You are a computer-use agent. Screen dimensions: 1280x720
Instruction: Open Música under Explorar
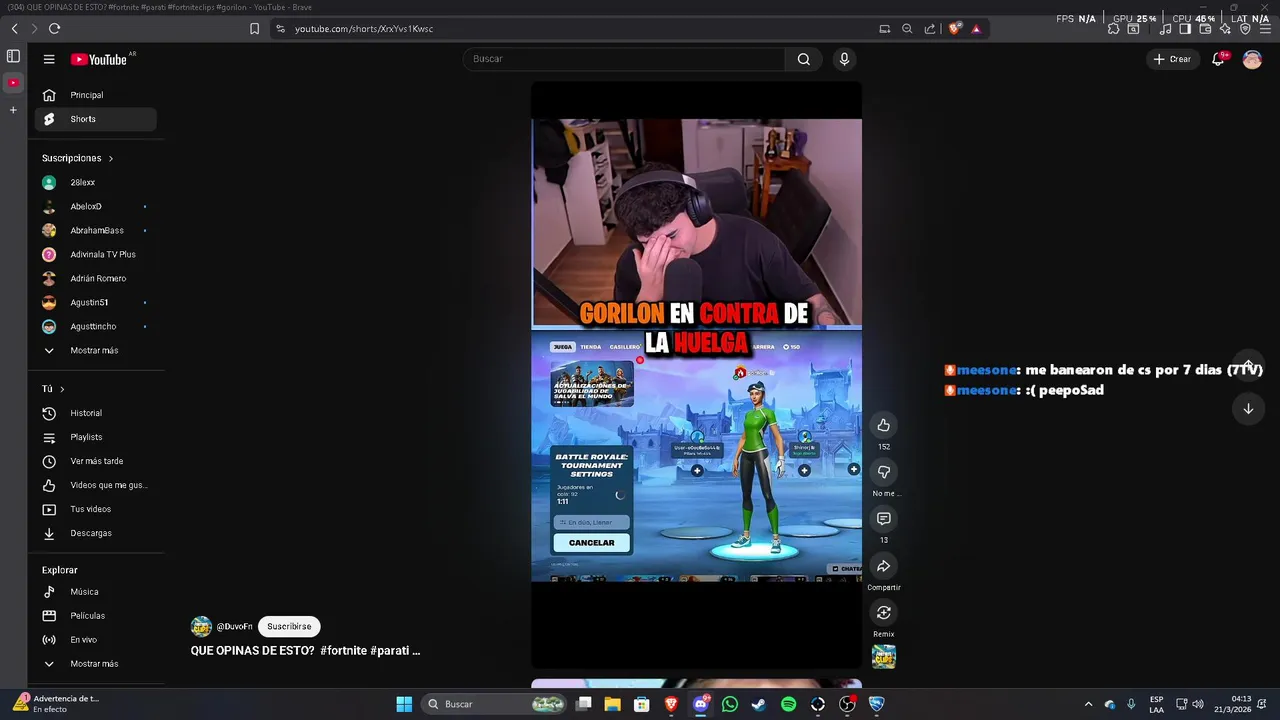click(96, 592)
